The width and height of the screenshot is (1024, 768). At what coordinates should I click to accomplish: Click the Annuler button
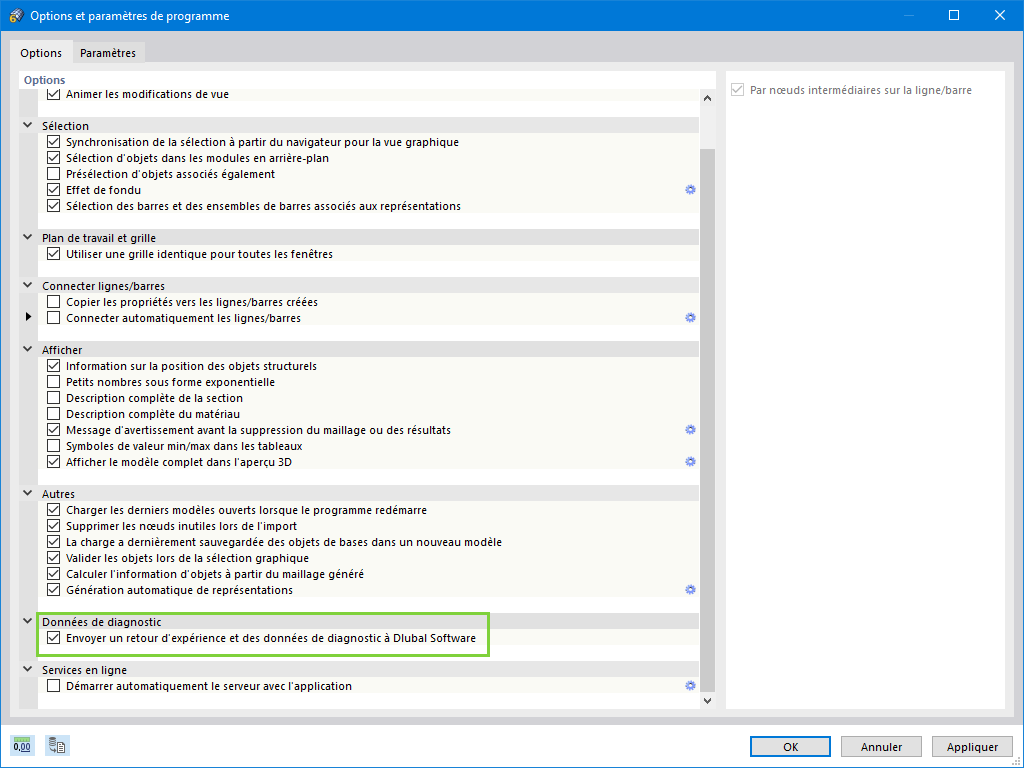click(x=881, y=746)
